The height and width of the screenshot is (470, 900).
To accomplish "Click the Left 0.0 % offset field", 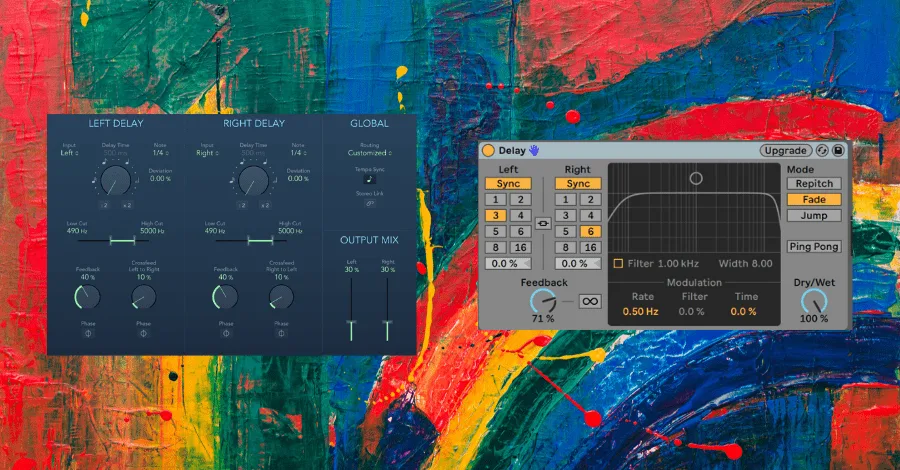I will pyautogui.click(x=508, y=263).
